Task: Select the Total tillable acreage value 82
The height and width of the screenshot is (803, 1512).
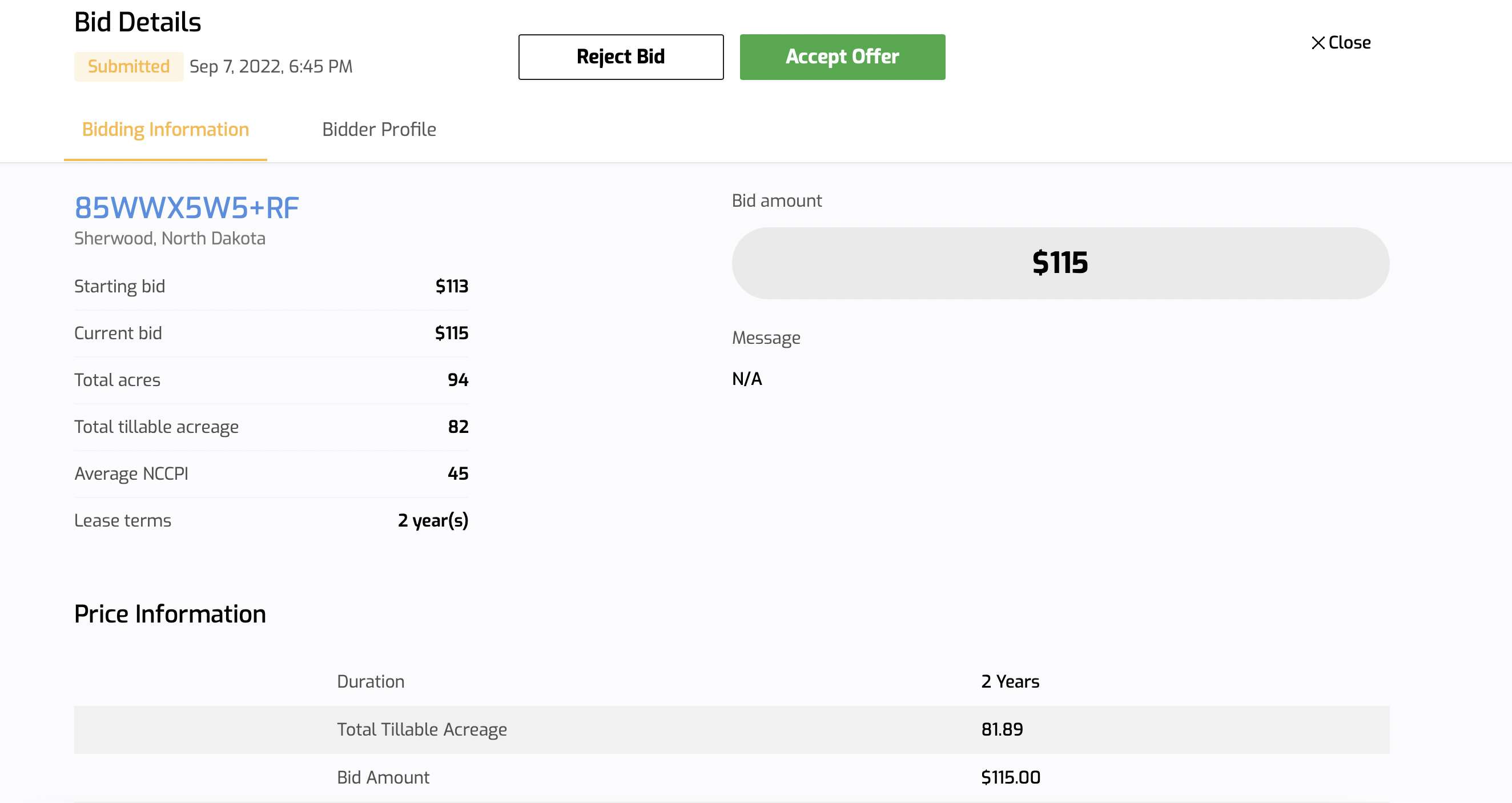Action: point(458,427)
